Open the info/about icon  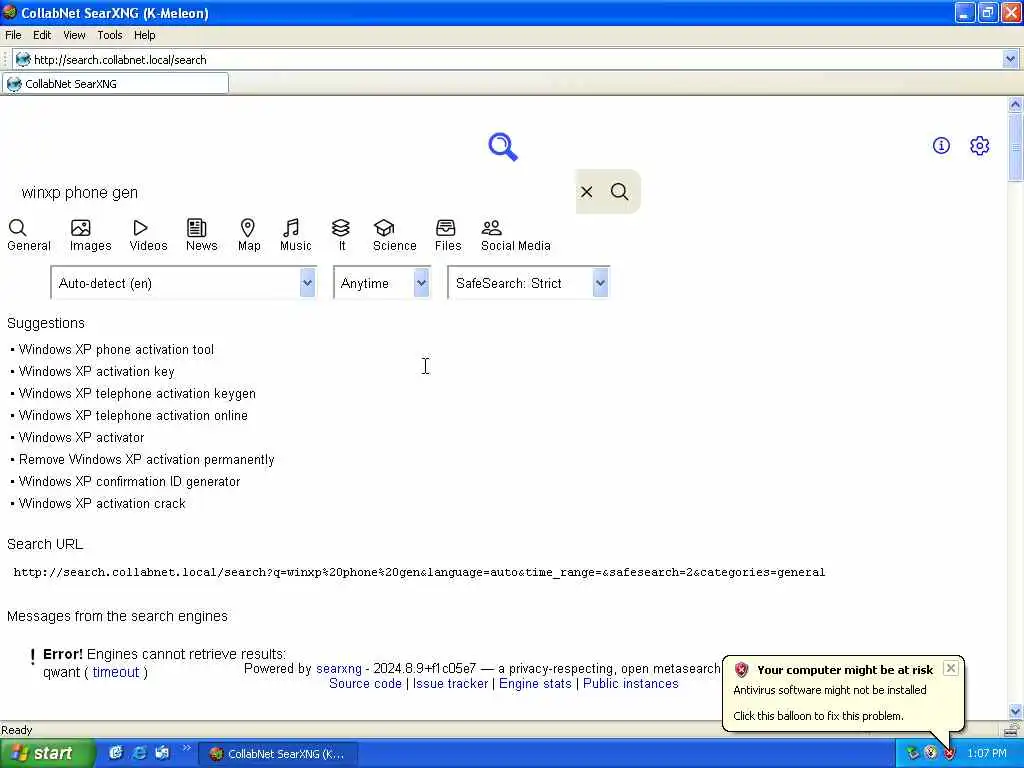(941, 145)
